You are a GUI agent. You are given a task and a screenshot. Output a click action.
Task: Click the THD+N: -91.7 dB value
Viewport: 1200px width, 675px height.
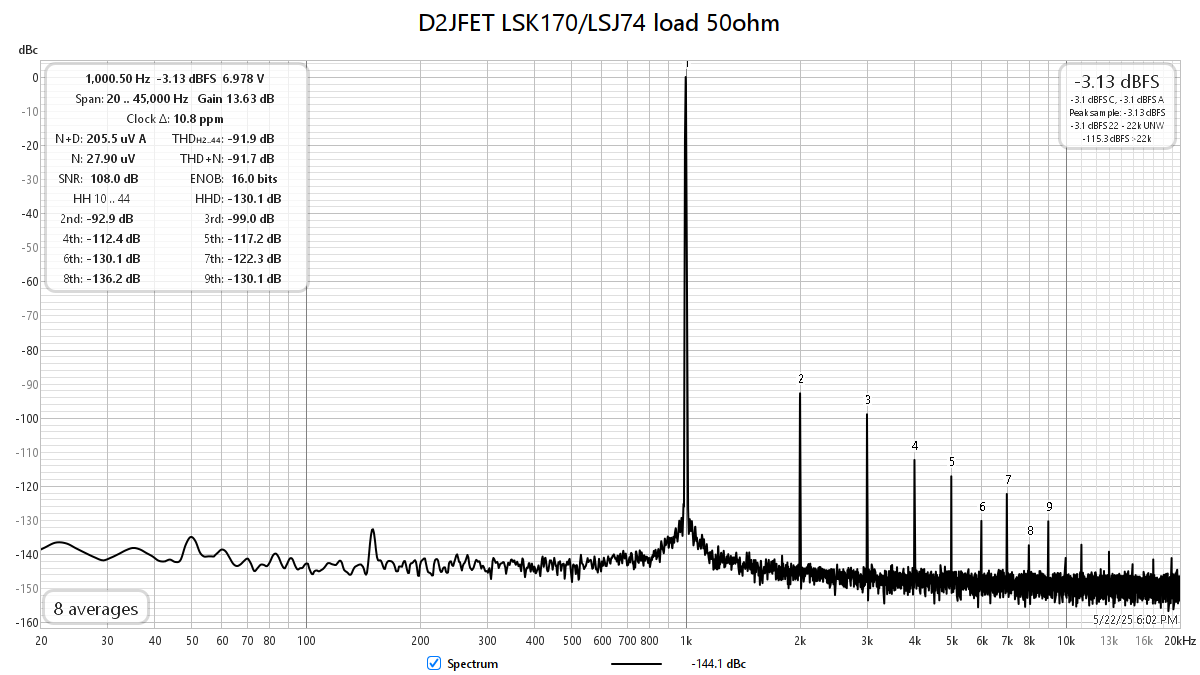pyautogui.click(x=228, y=159)
